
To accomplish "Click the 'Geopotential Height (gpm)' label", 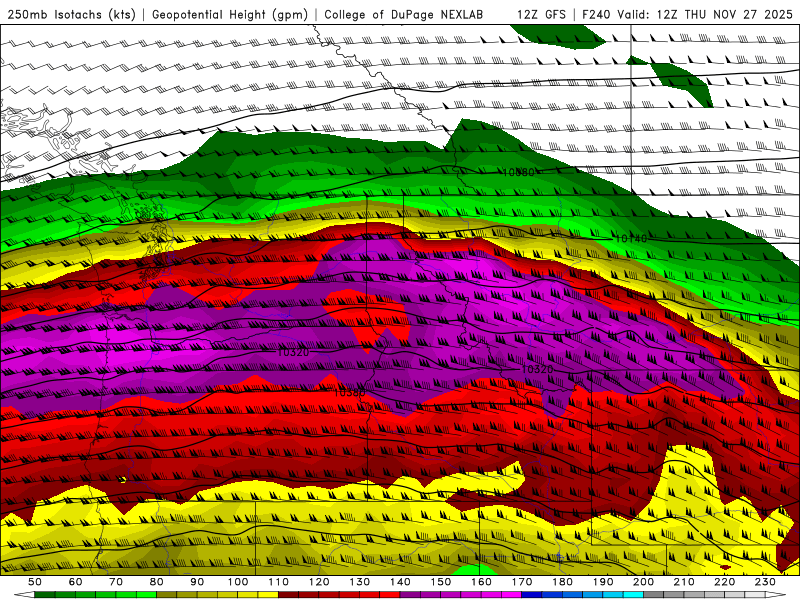I will [x=230, y=14].
